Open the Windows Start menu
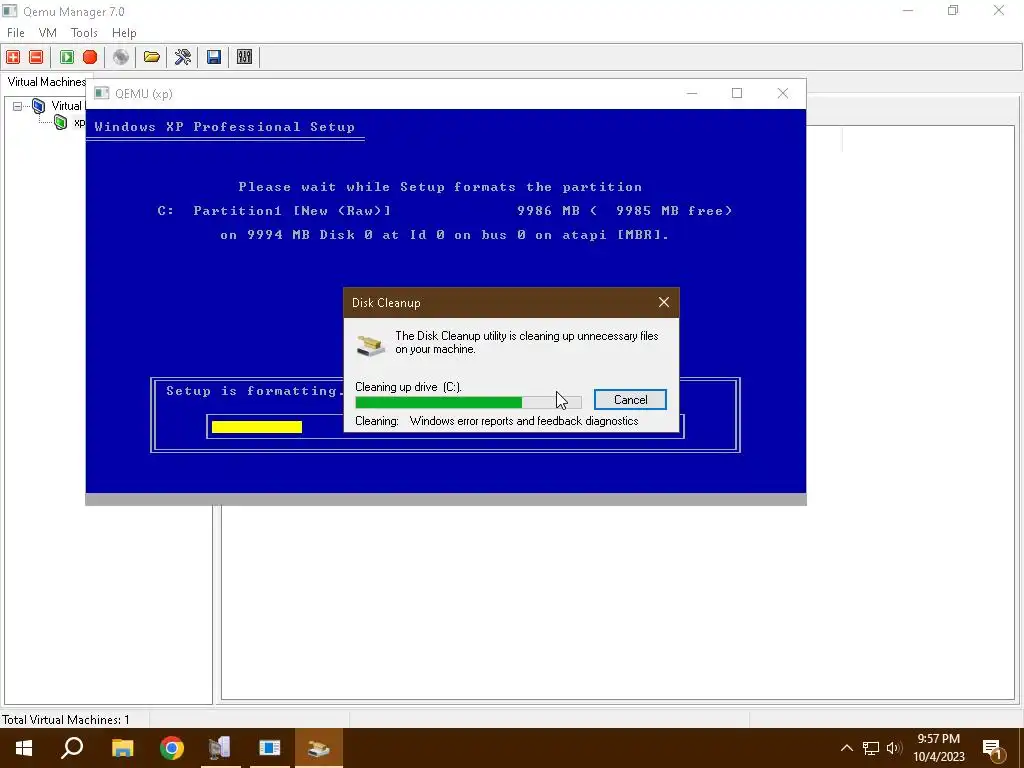The height and width of the screenshot is (768, 1024). coord(24,748)
